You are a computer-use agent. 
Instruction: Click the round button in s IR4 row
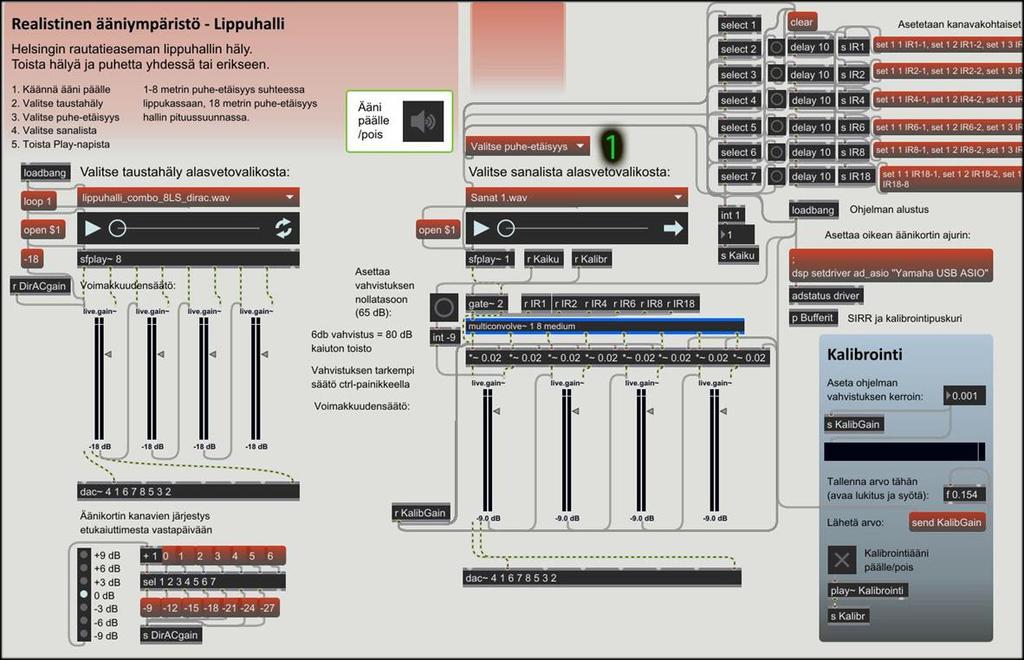tap(776, 99)
